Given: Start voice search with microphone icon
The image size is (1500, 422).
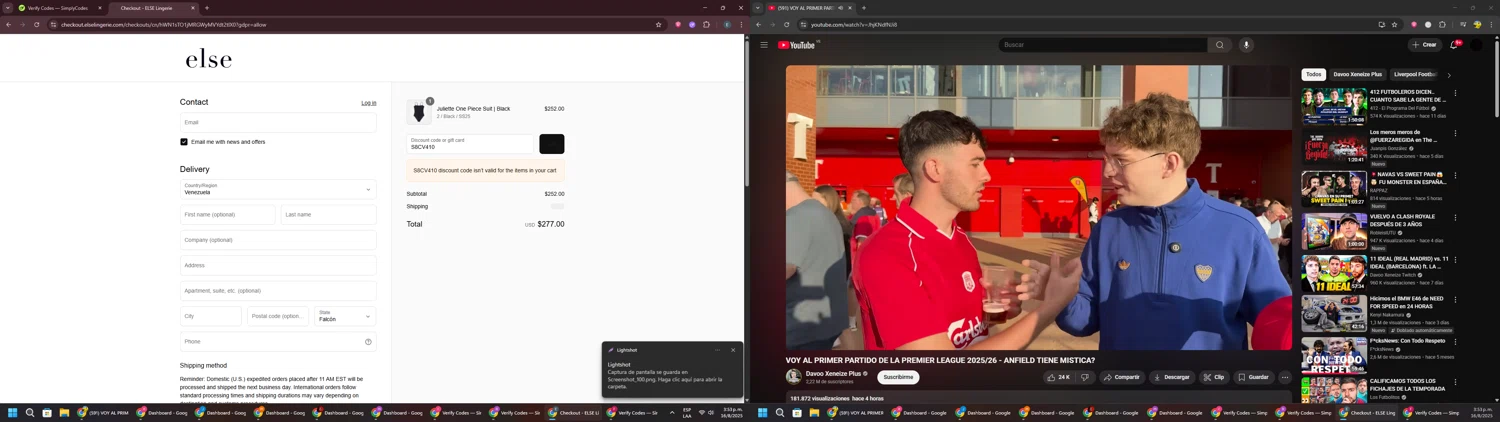Looking at the screenshot, I should pyautogui.click(x=1246, y=45).
